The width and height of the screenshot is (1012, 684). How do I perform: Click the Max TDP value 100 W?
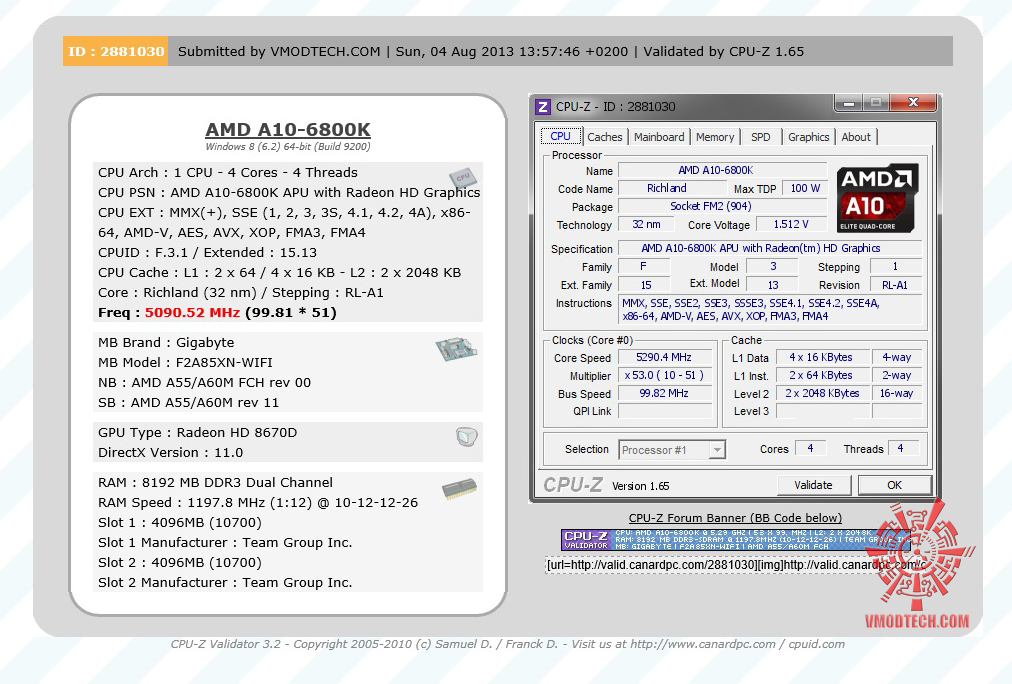[x=805, y=188]
